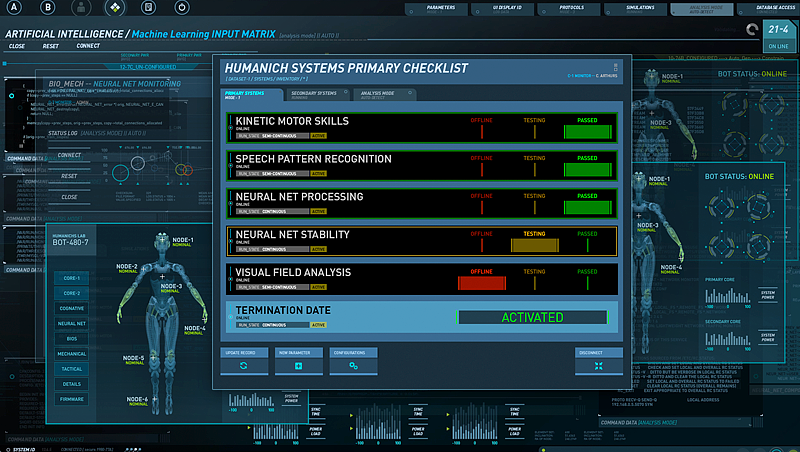Toggle ACTIVE badge on Neural Net Stability row
Viewport: 800px width, 452px height.
click(x=318, y=249)
